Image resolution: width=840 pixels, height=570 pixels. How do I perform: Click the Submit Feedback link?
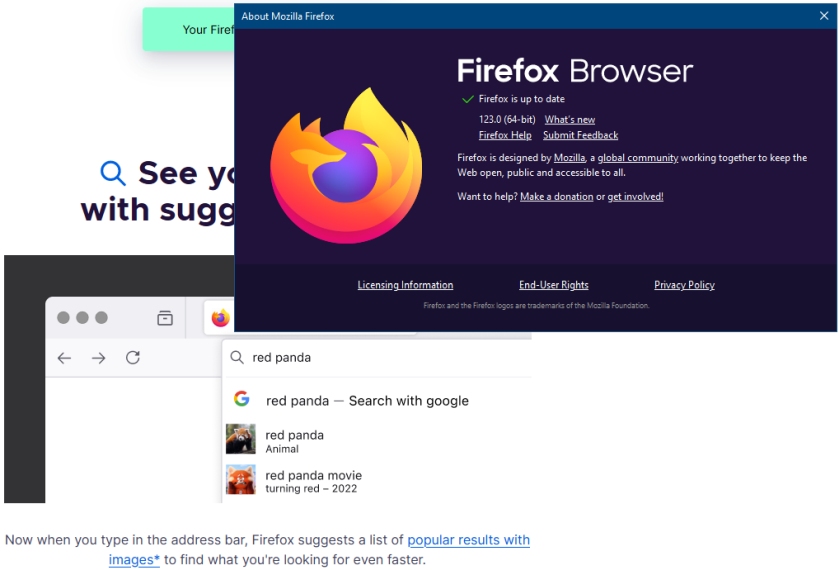[x=580, y=136]
